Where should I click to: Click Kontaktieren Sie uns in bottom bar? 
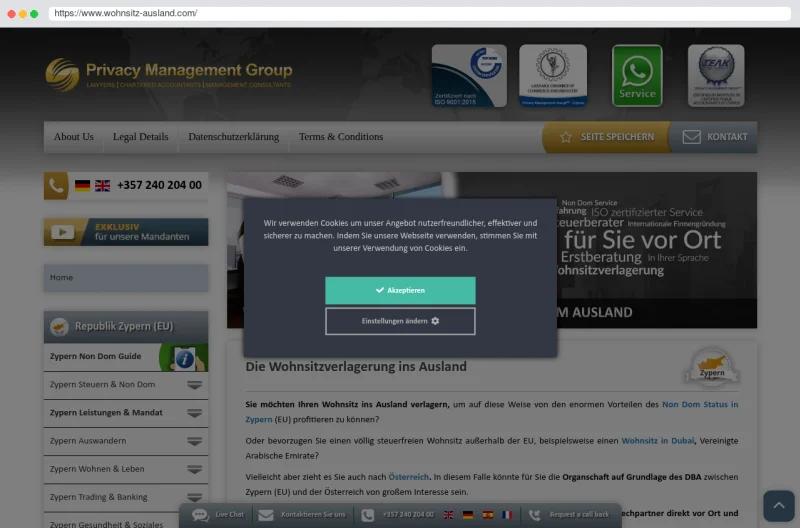point(313,515)
